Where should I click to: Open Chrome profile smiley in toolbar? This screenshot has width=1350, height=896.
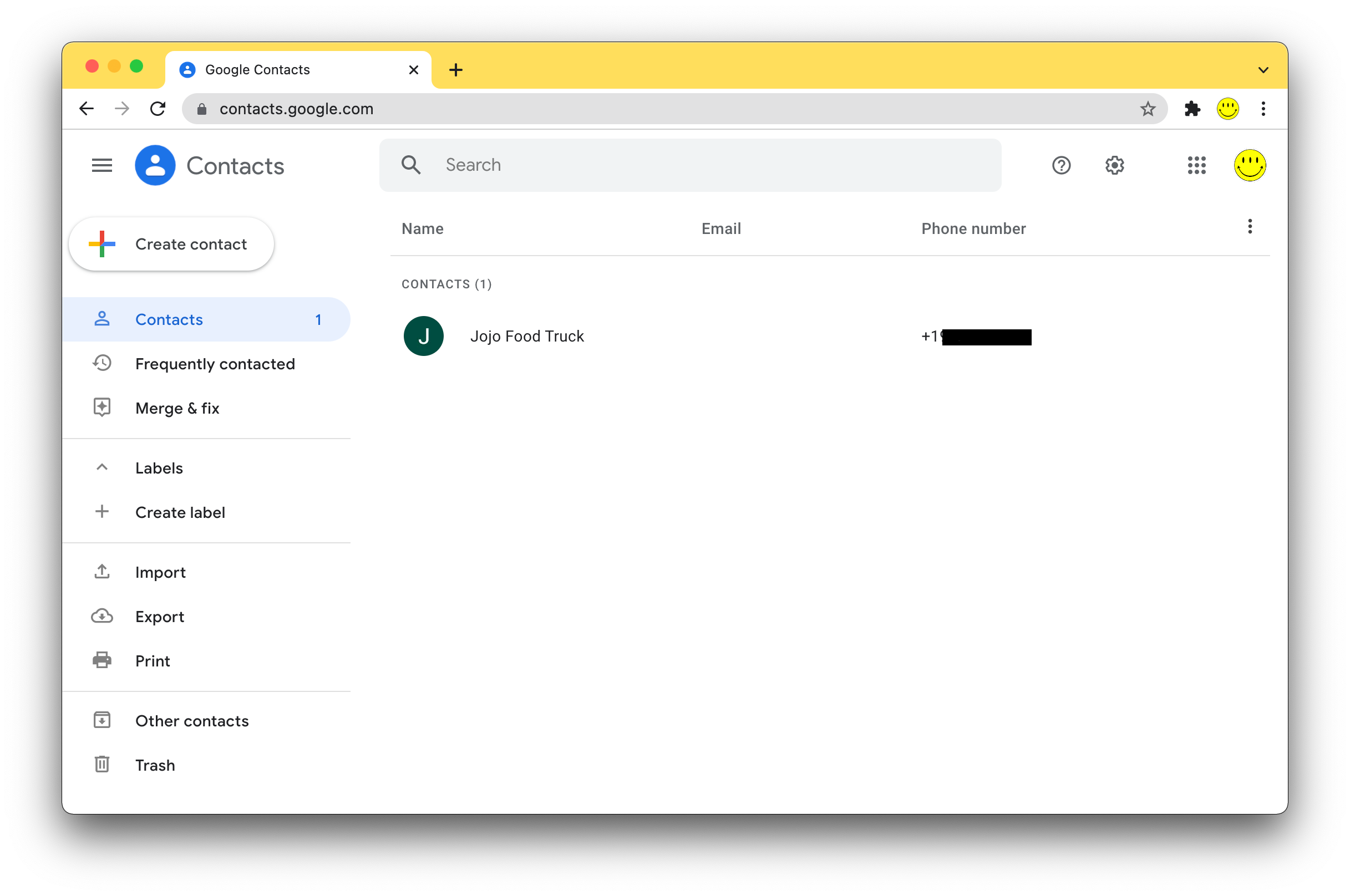[x=1227, y=109]
